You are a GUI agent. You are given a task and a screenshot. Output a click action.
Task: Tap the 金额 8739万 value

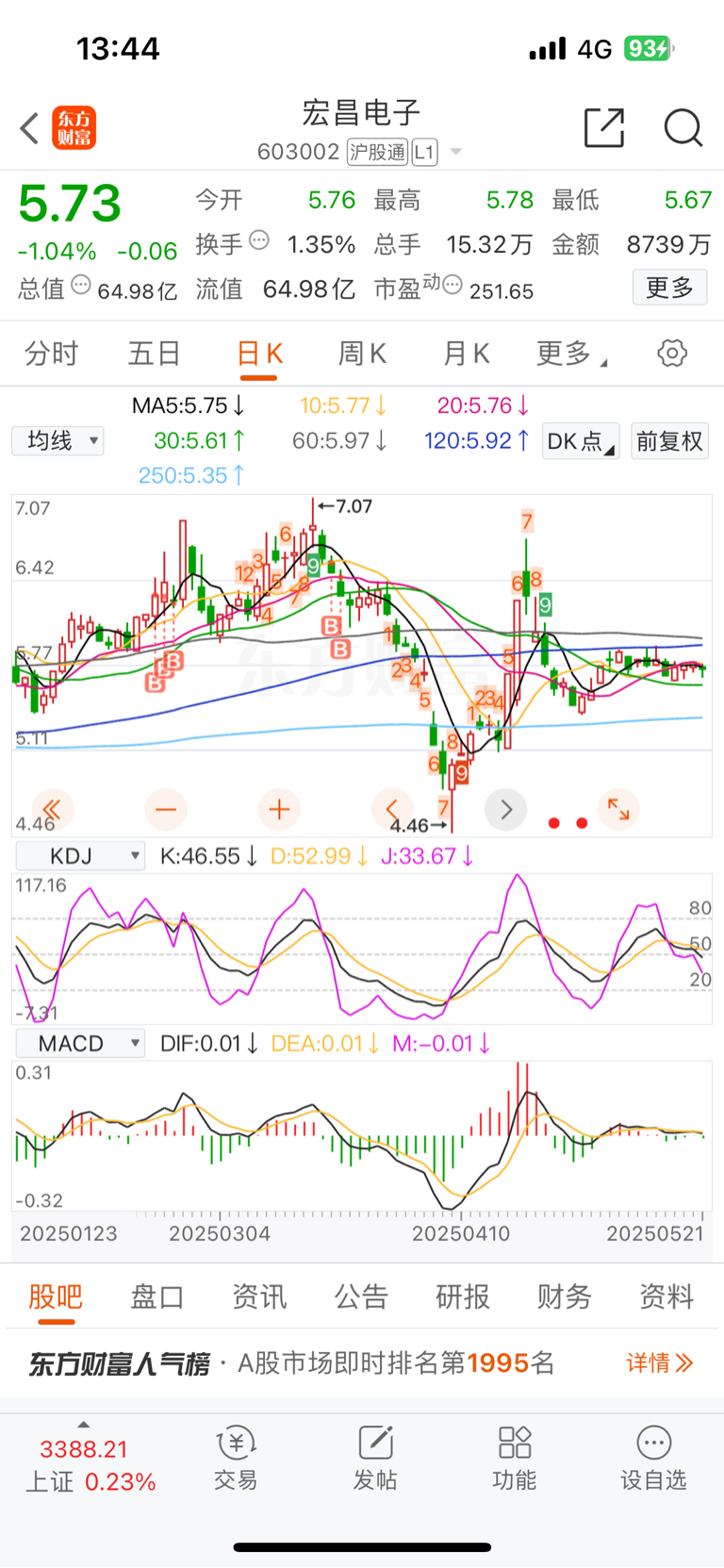click(x=668, y=244)
